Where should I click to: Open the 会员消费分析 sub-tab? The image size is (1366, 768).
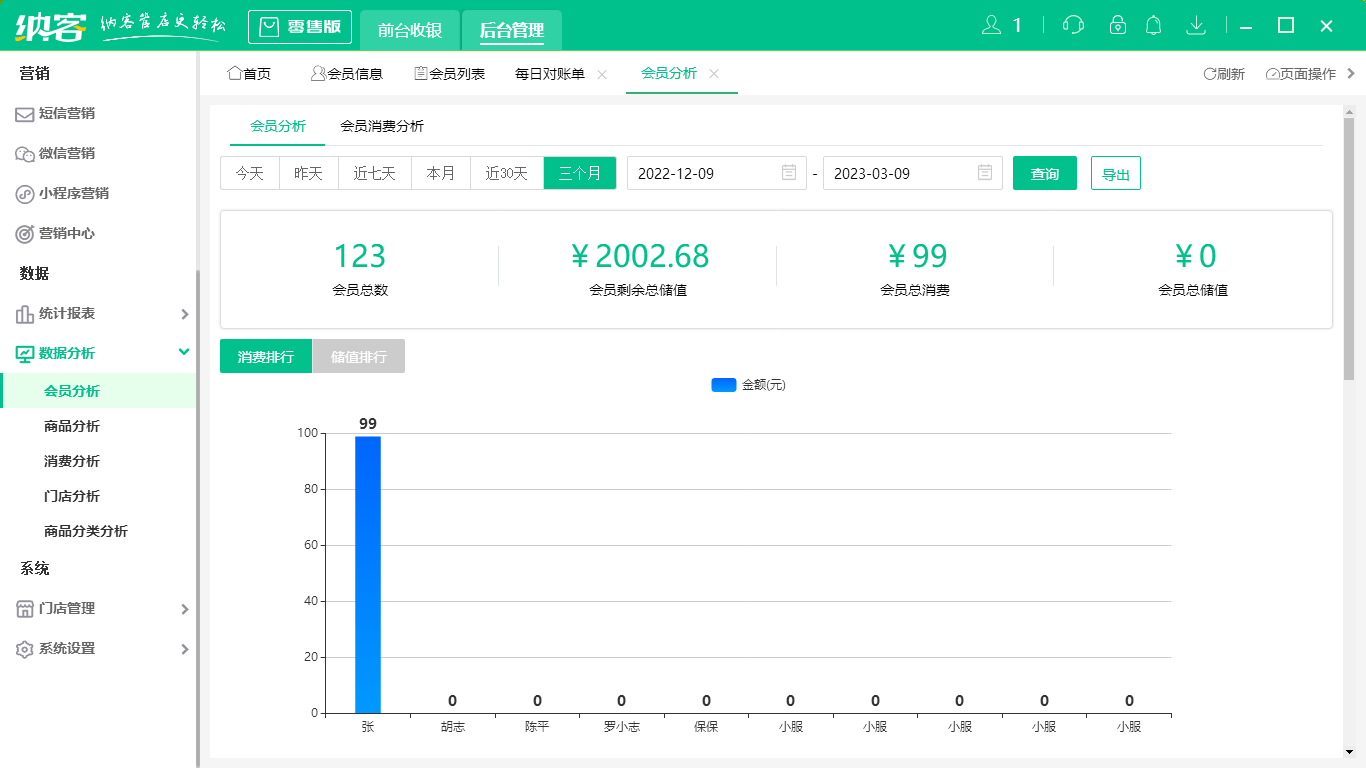(x=382, y=126)
